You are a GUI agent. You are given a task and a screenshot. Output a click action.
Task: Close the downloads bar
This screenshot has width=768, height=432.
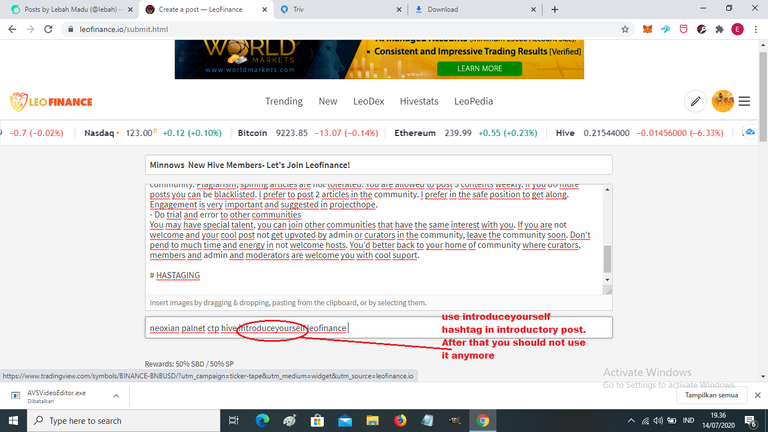pos(757,395)
